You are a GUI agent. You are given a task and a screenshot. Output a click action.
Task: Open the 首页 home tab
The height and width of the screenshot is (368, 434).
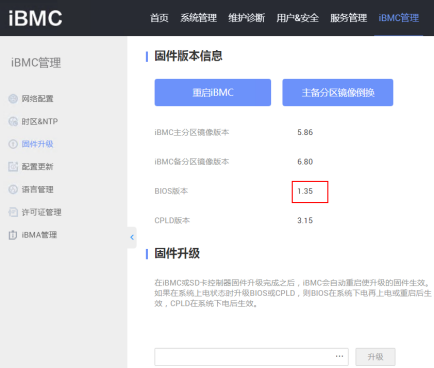[159, 18]
